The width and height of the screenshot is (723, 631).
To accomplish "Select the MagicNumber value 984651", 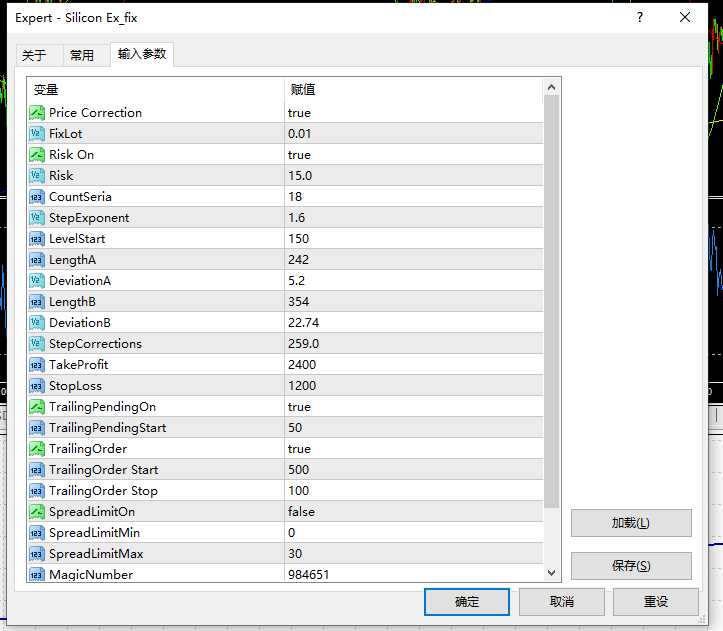I will [308, 575].
